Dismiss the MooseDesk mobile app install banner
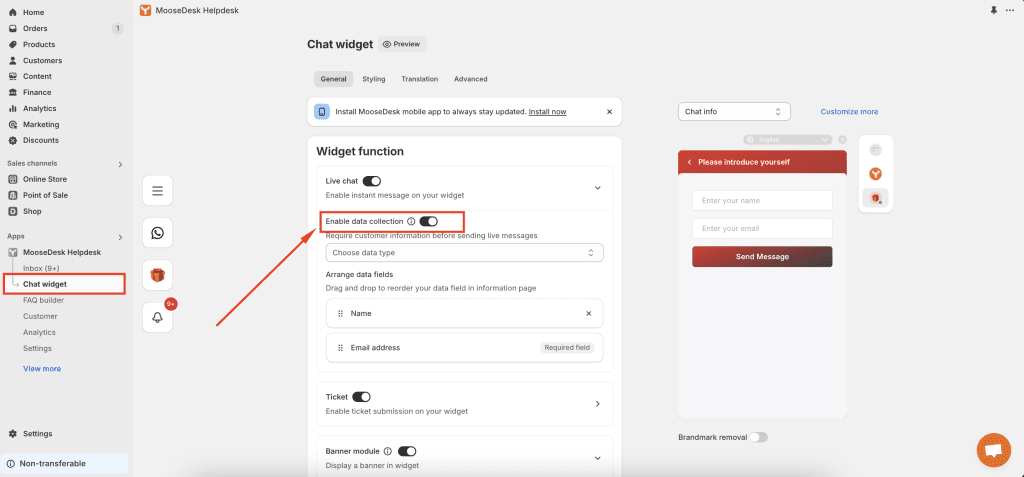The height and width of the screenshot is (477, 1024). (x=609, y=112)
